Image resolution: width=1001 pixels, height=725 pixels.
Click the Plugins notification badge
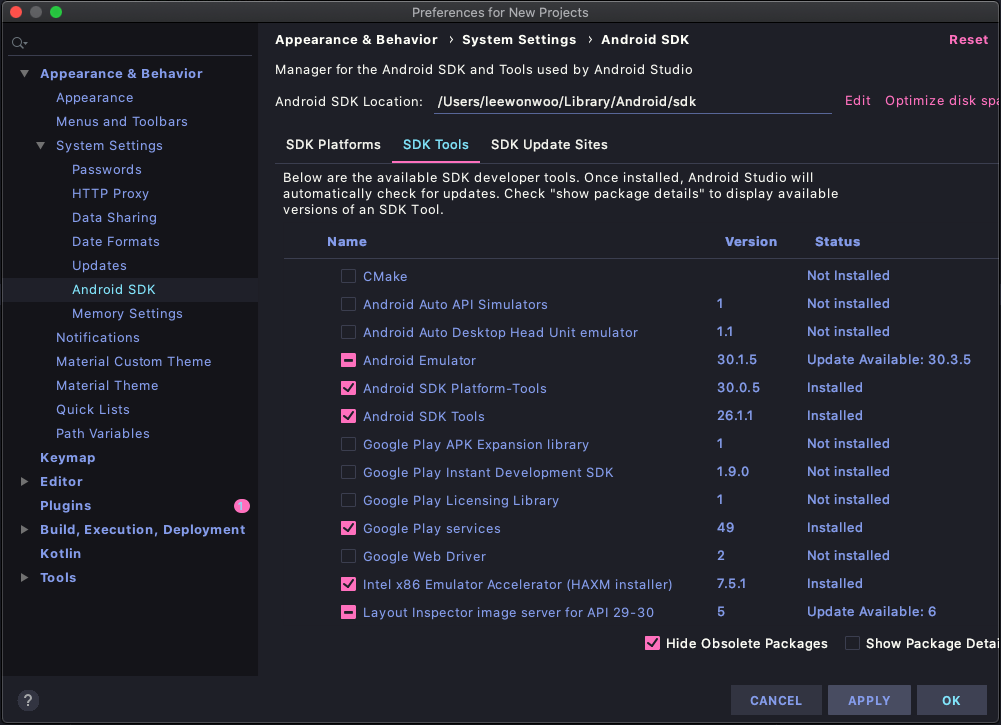tap(241, 506)
